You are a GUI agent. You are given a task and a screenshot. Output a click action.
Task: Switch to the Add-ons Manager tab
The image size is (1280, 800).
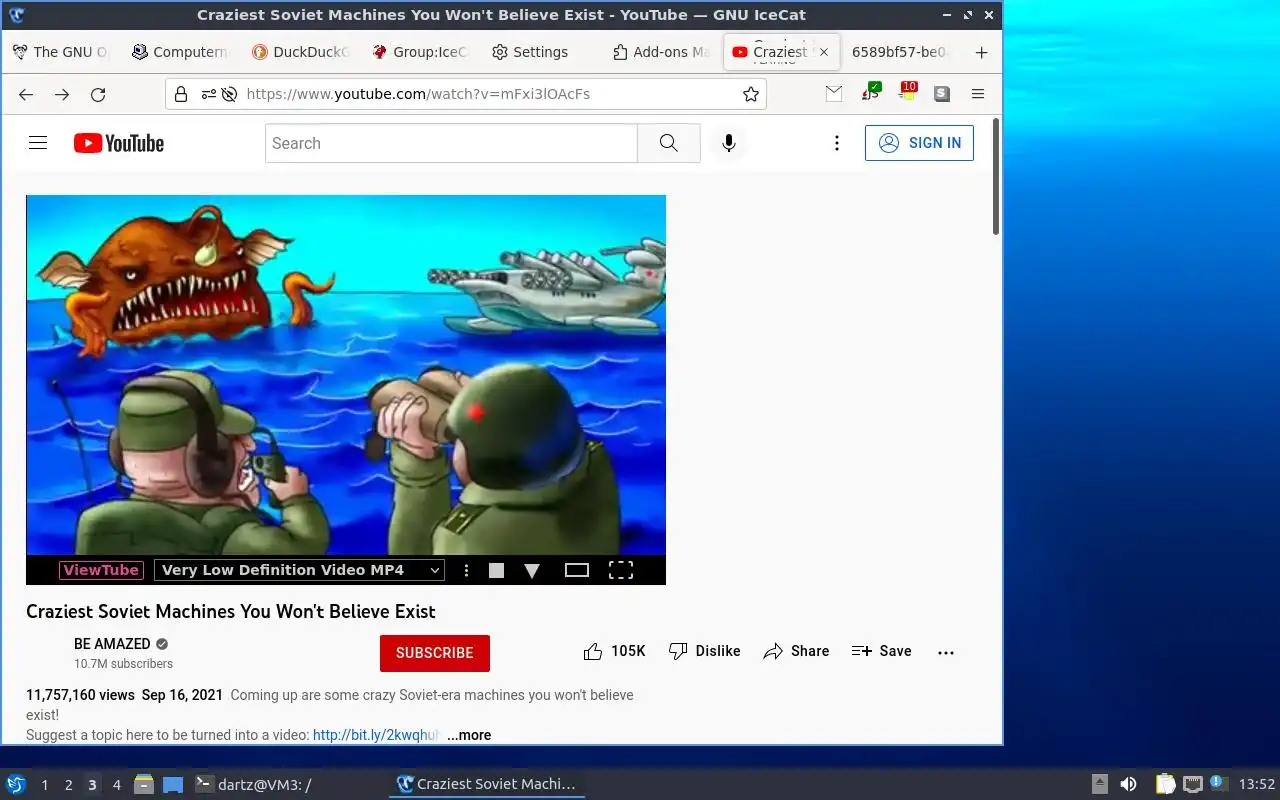[660, 52]
